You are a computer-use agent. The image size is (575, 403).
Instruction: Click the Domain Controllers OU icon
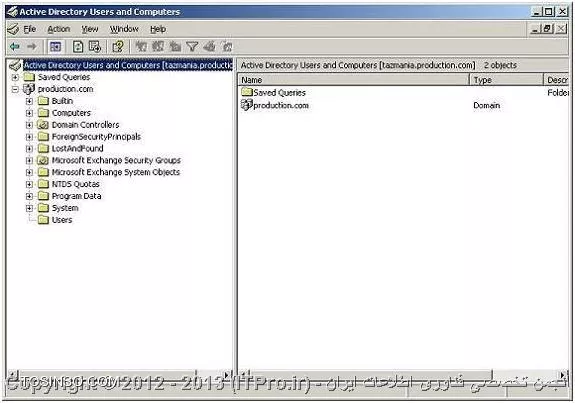click(43, 125)
